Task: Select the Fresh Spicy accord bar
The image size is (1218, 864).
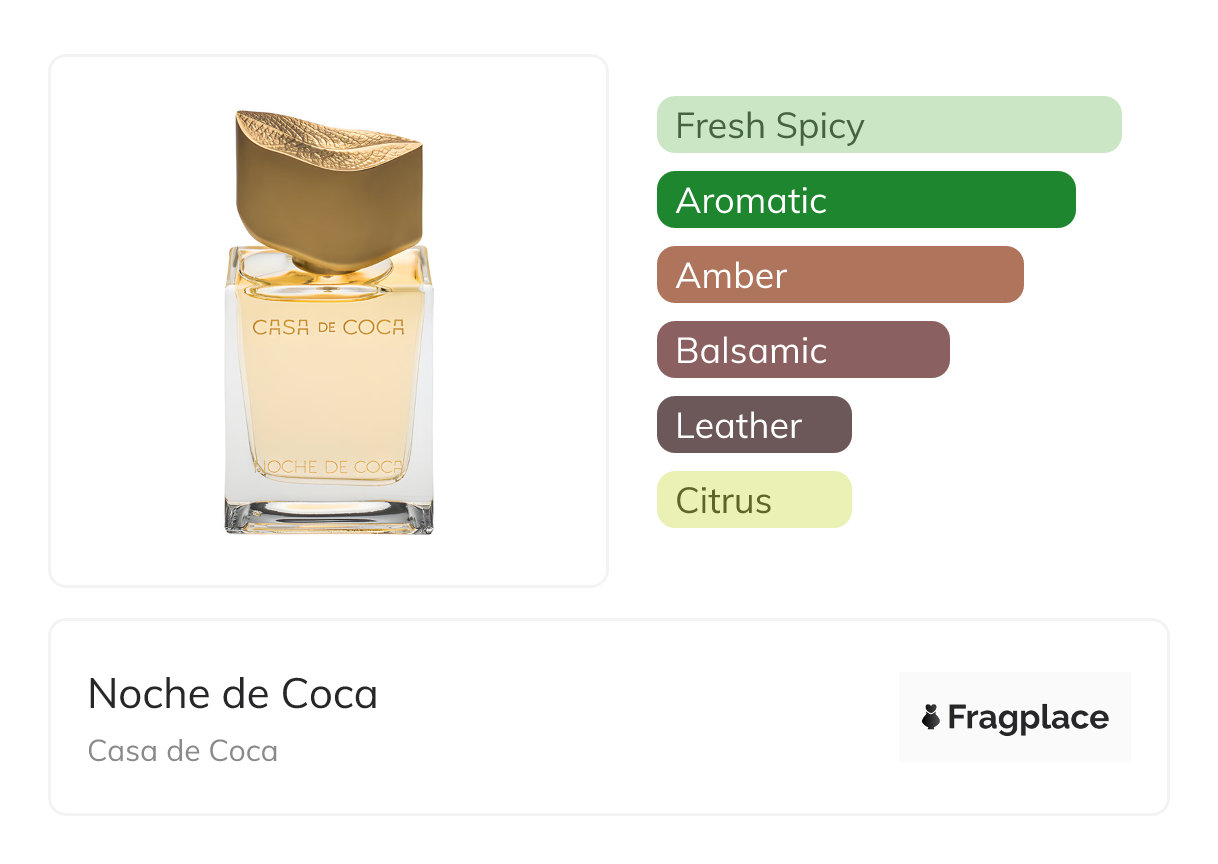Action: pos(888,125)
